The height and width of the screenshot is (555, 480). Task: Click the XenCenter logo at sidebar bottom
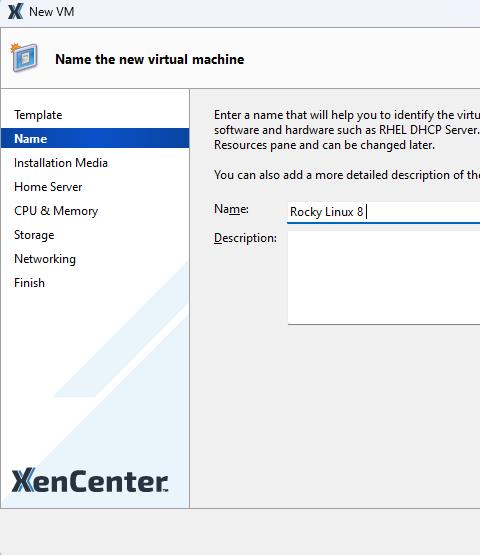pyautogui.click(x=90, y=480)
